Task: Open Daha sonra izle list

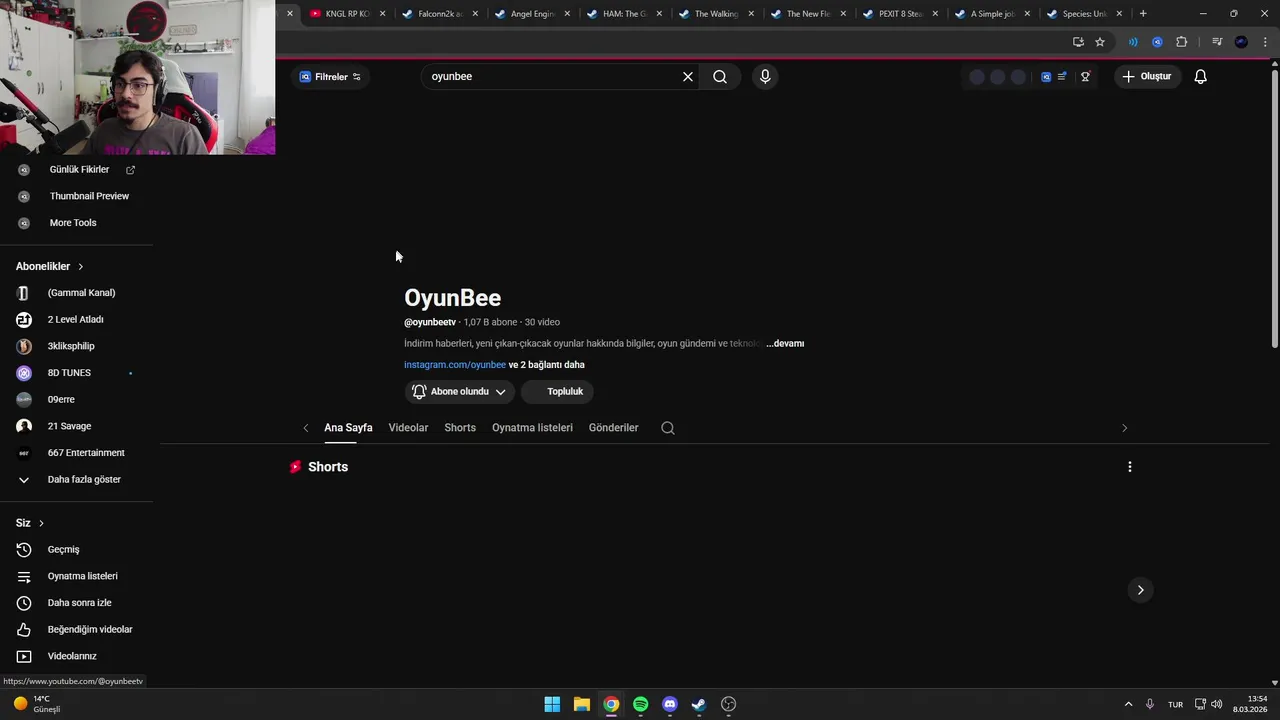Action: [78, 603]
